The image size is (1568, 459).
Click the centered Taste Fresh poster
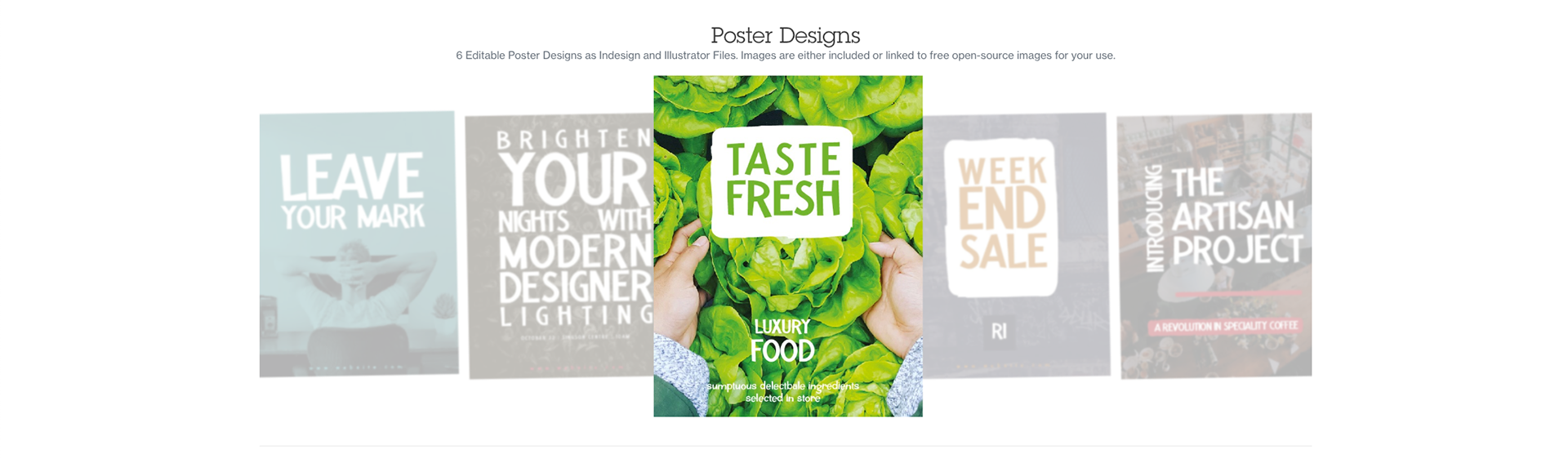pos(788,246)
